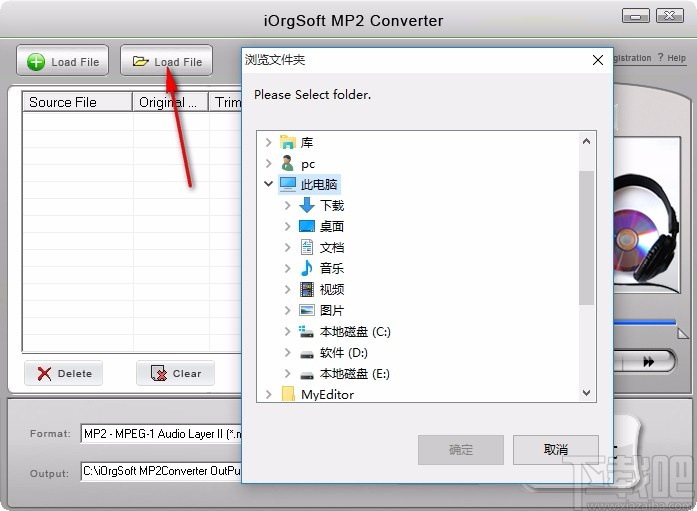The image size is (697, 511).
Task: Expand the 视频 videos folder
Action: coord(288,289)
